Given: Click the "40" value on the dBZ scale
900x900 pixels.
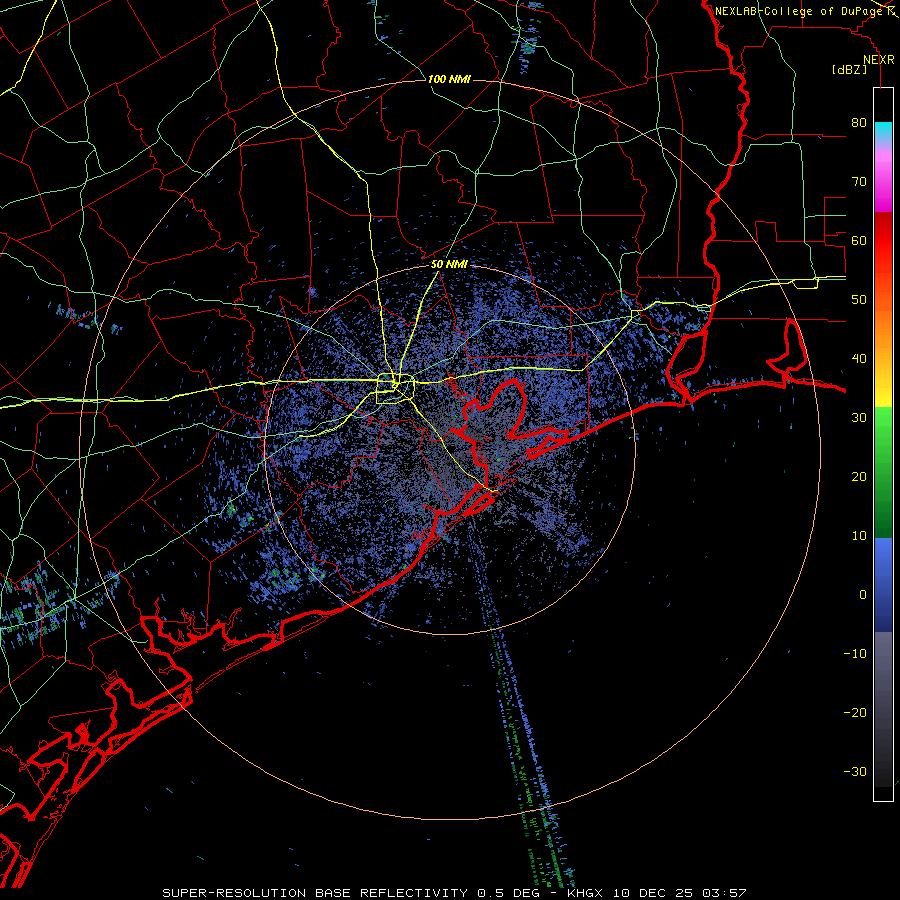Looking at the screenshot, I should (859, 359).
